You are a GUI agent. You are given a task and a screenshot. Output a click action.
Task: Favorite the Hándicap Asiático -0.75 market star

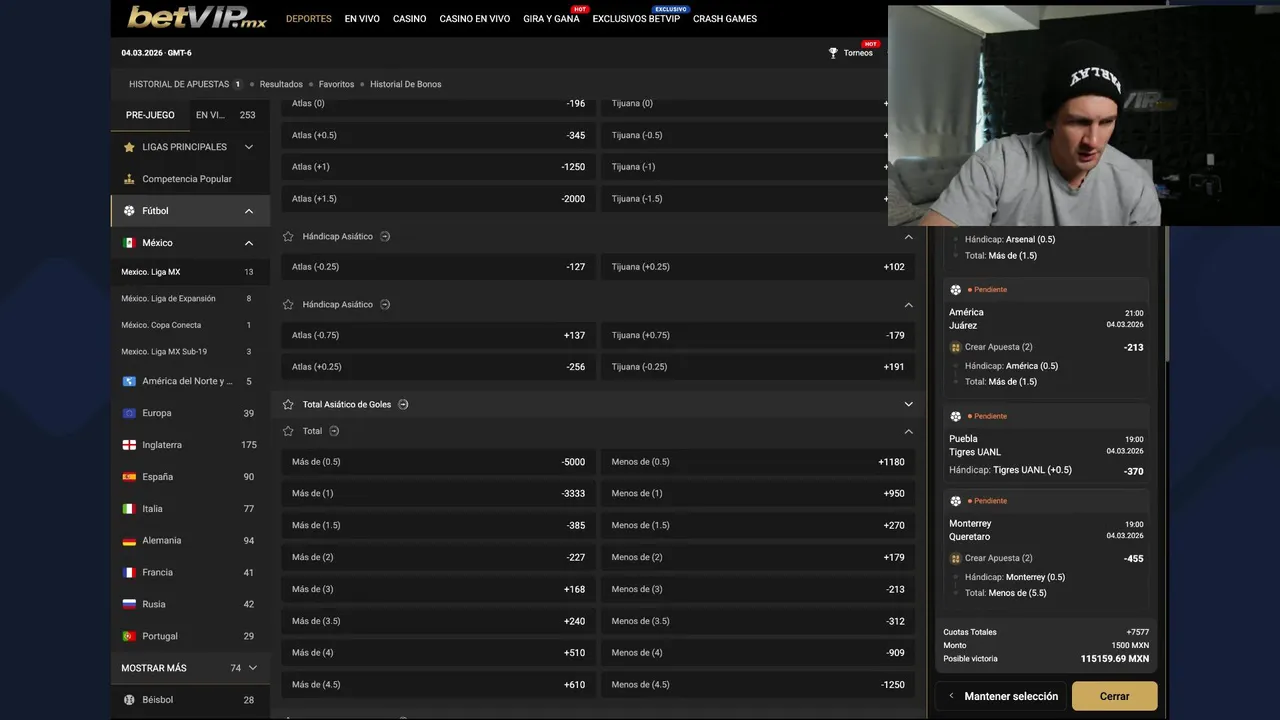pyautogui.click(x=288, y=304)
